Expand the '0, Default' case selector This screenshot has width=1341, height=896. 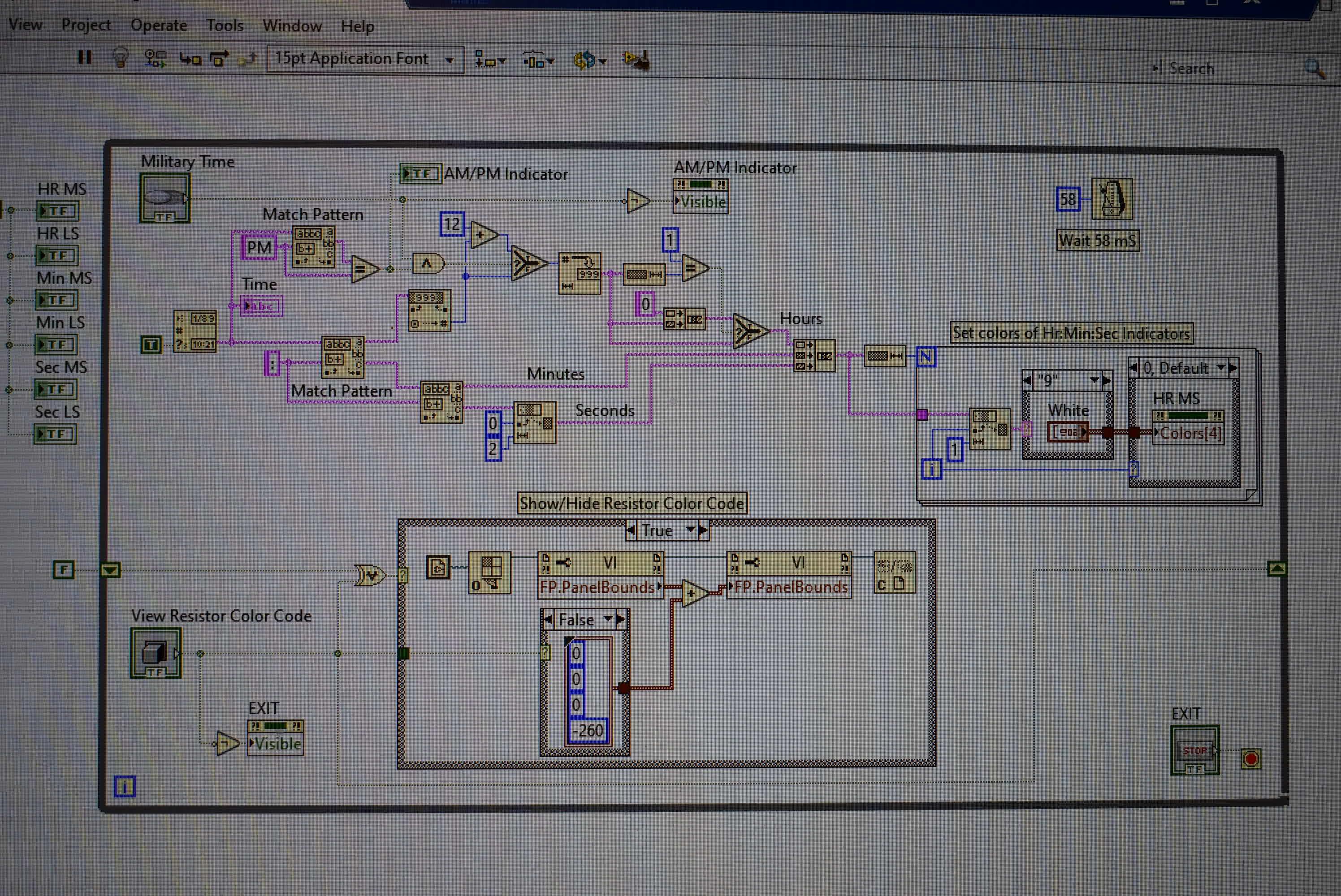[x=1220, y=367]
